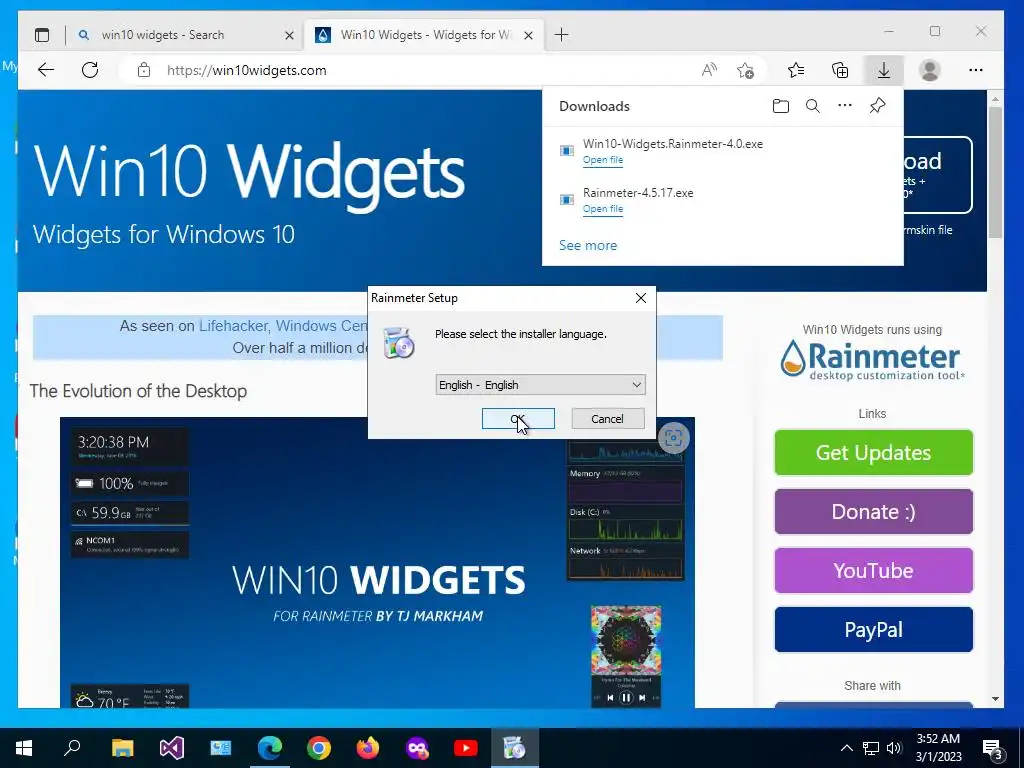The height and width of the screenshot is (768, 1024).
Task: Open file for Win10-Widgets.Rainmeter-4.0.exe
Action: pyautogui.click(x=603, y=159)
